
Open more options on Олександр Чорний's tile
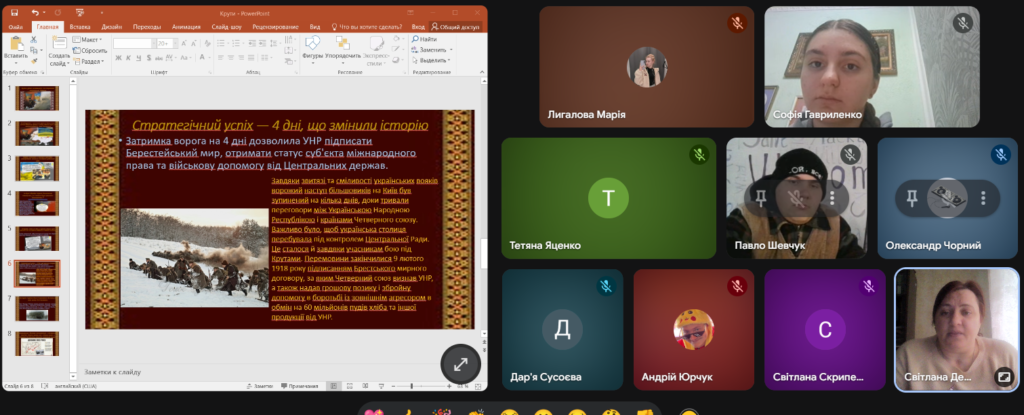point(984,197)
